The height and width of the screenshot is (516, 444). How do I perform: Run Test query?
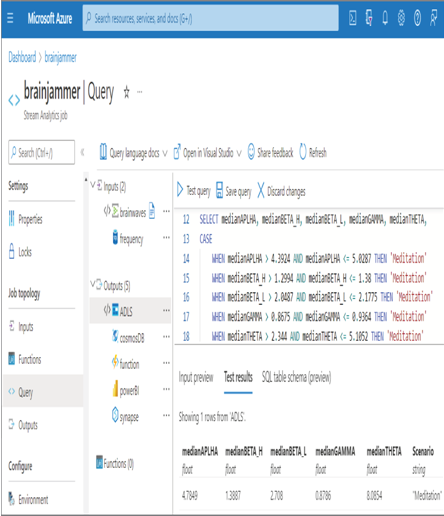tap(194, 191)
